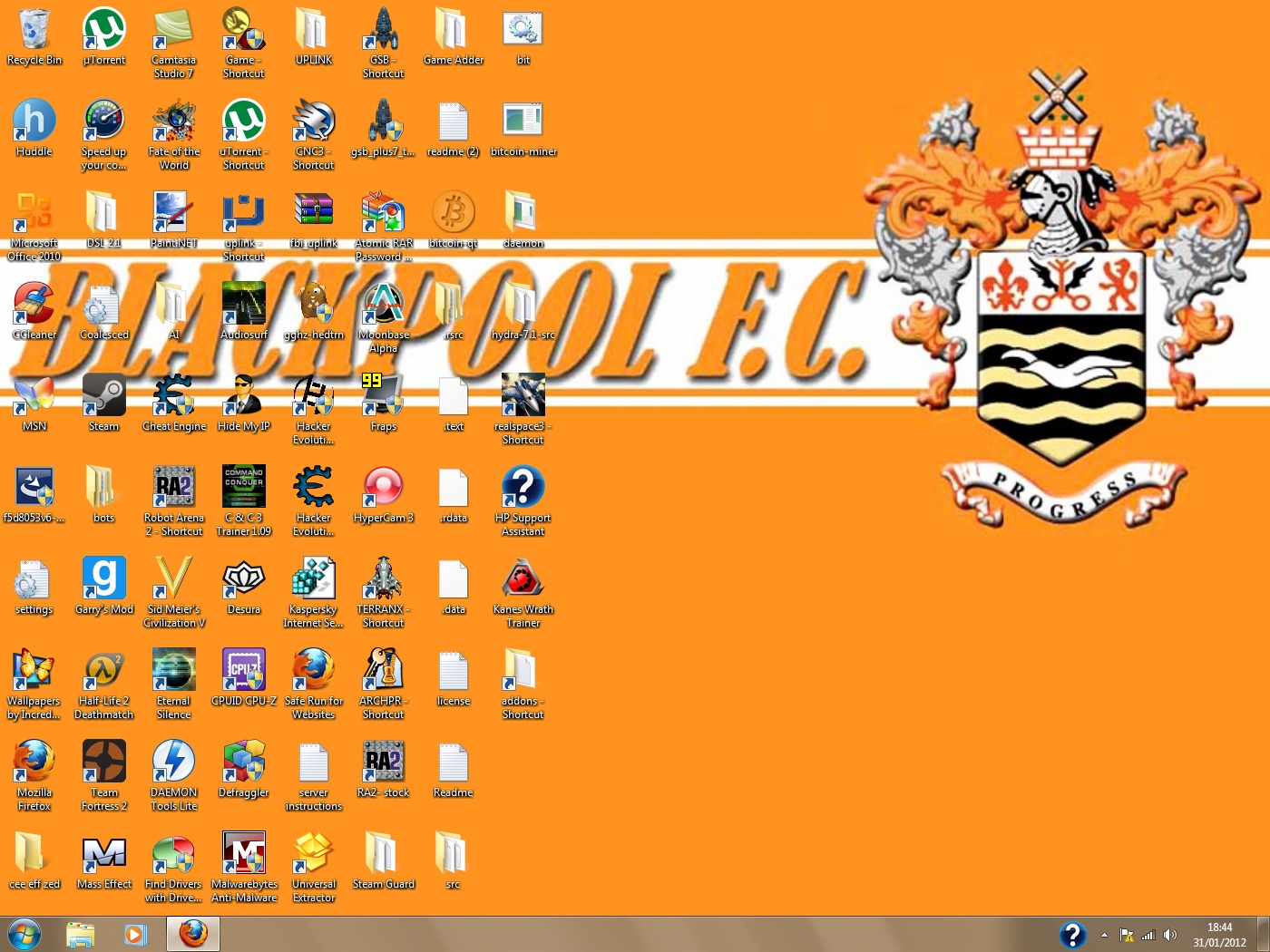
Task: Launch Defraggler icon
Action: point(244,770)
